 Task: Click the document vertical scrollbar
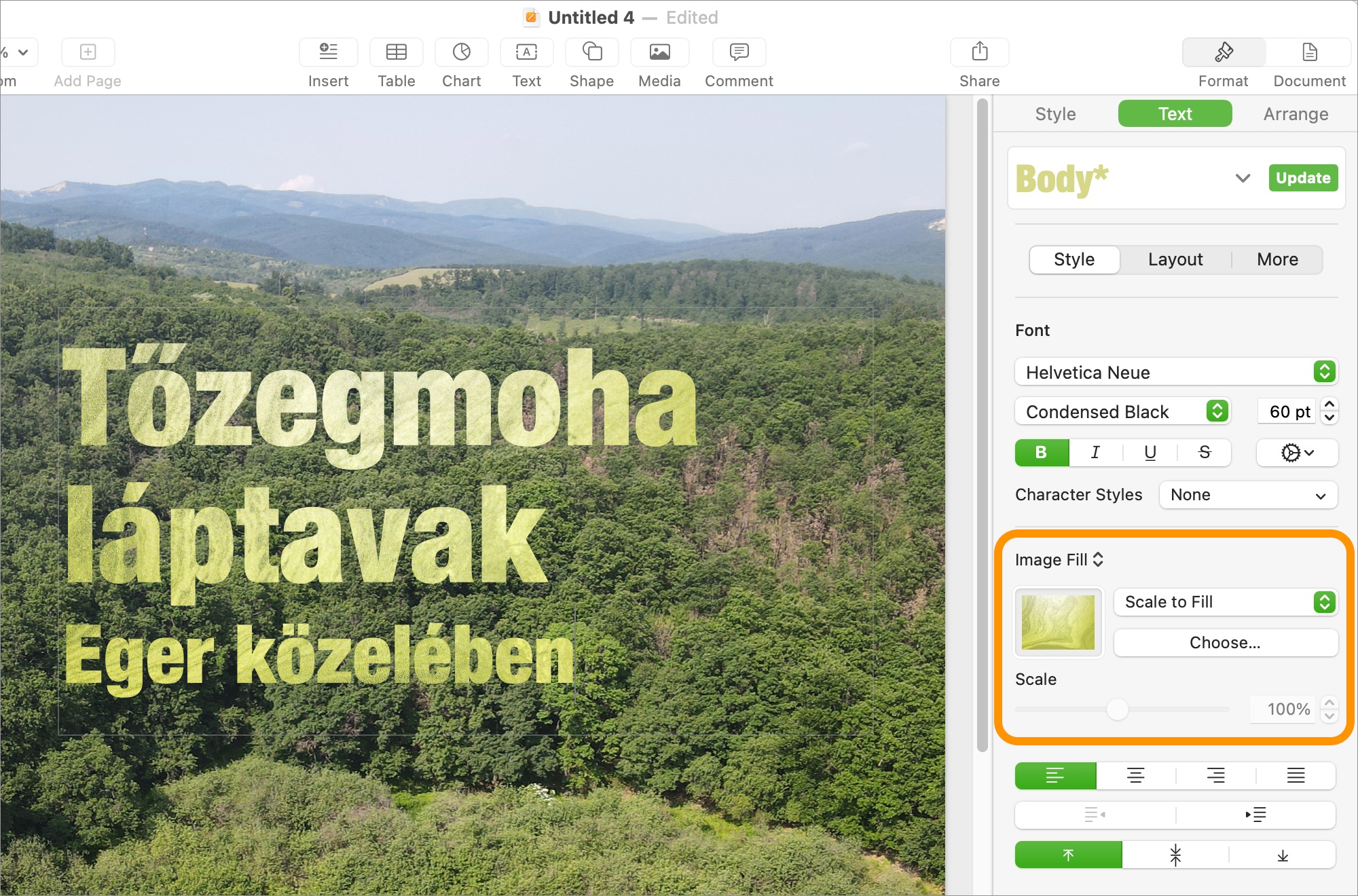point(982,426)
